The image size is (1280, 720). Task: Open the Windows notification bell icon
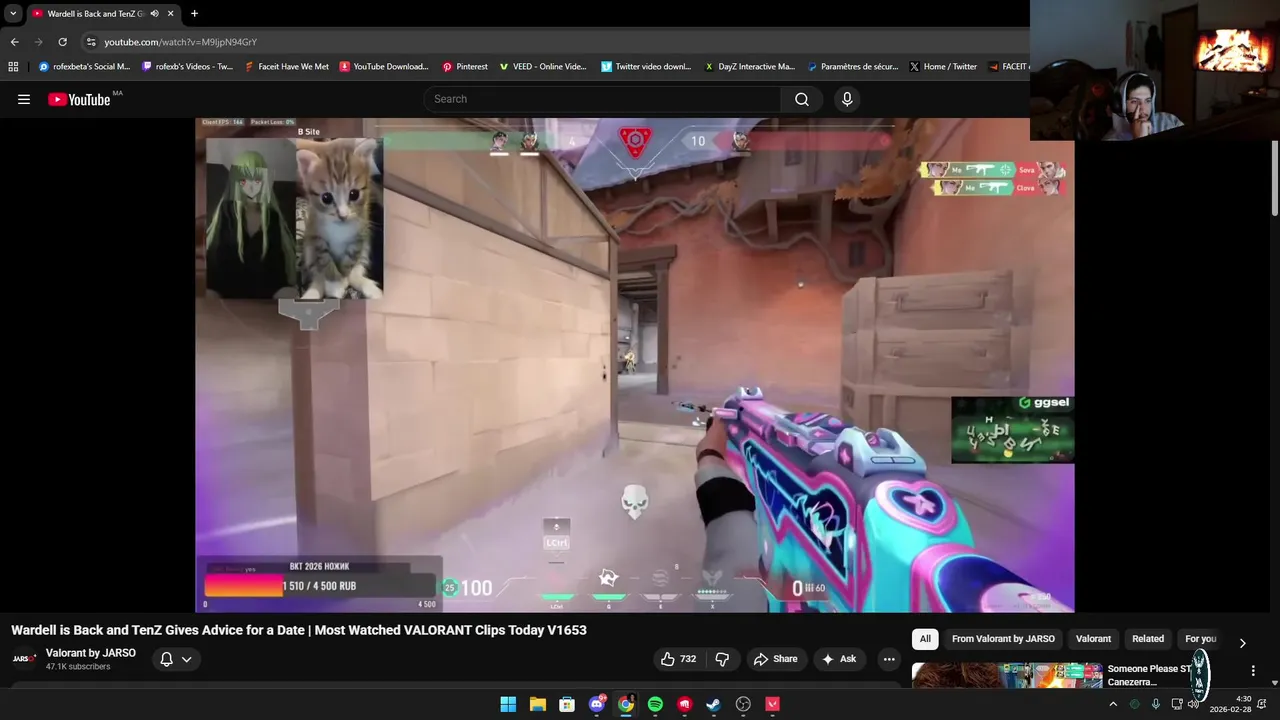1262,704
